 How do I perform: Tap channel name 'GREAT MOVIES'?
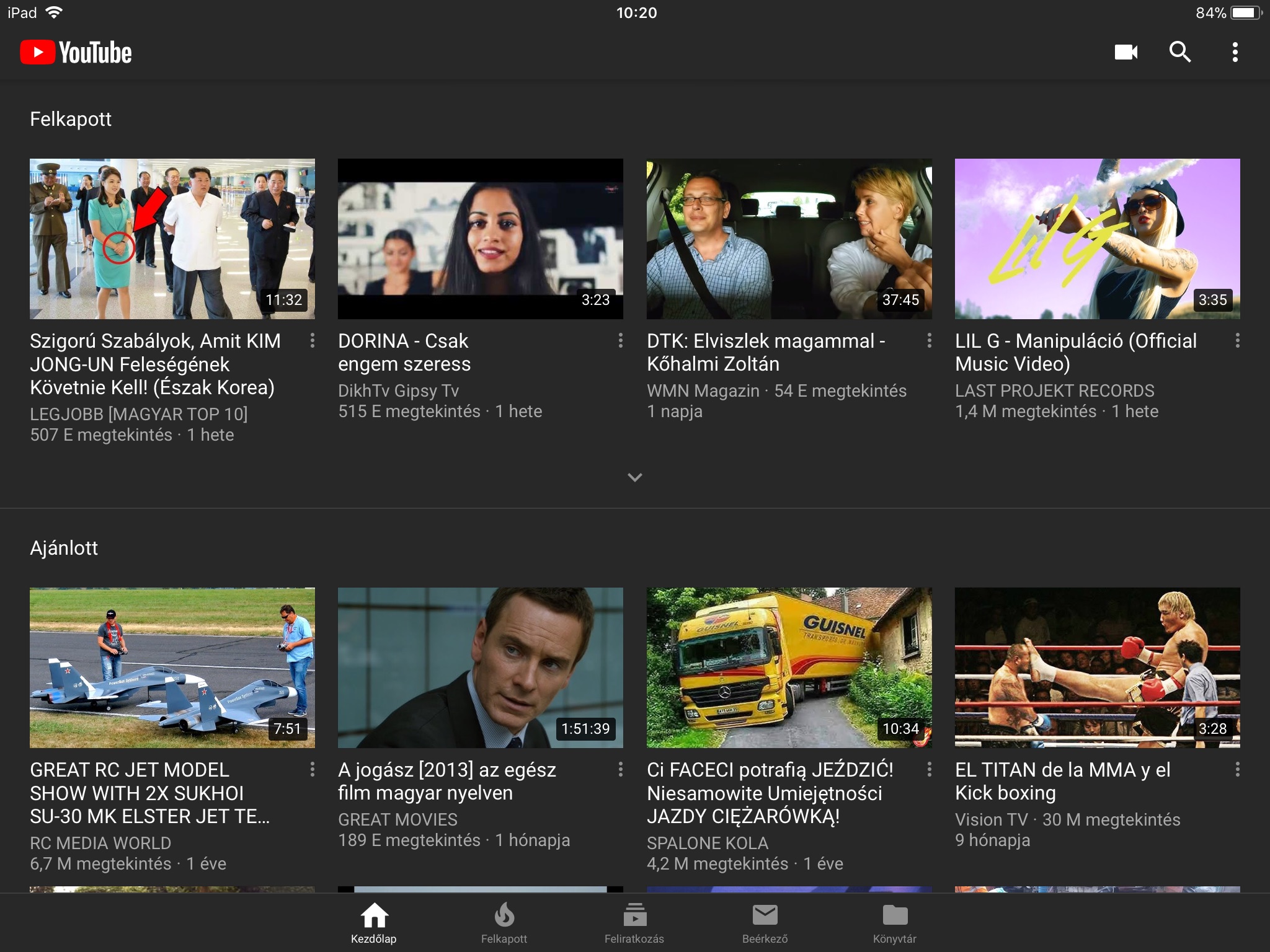[397, 819]
